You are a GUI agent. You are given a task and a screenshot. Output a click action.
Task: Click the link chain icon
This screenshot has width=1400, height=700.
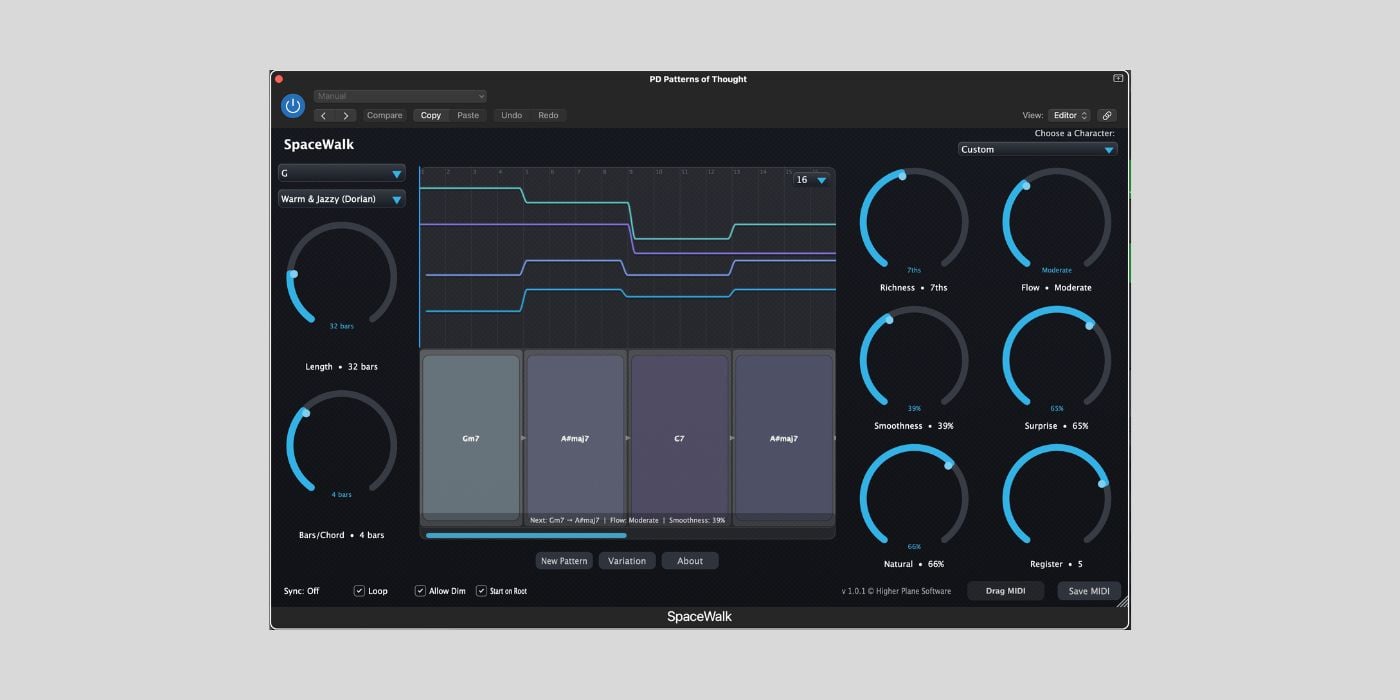coord(1106,116)
